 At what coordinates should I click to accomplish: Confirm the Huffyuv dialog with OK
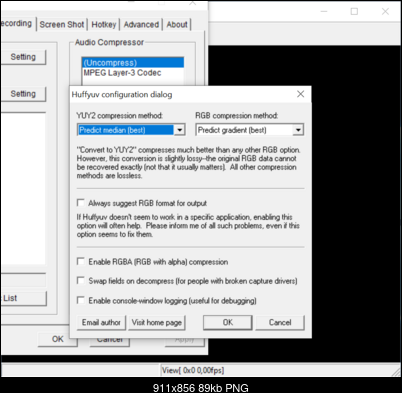(228, 323)
